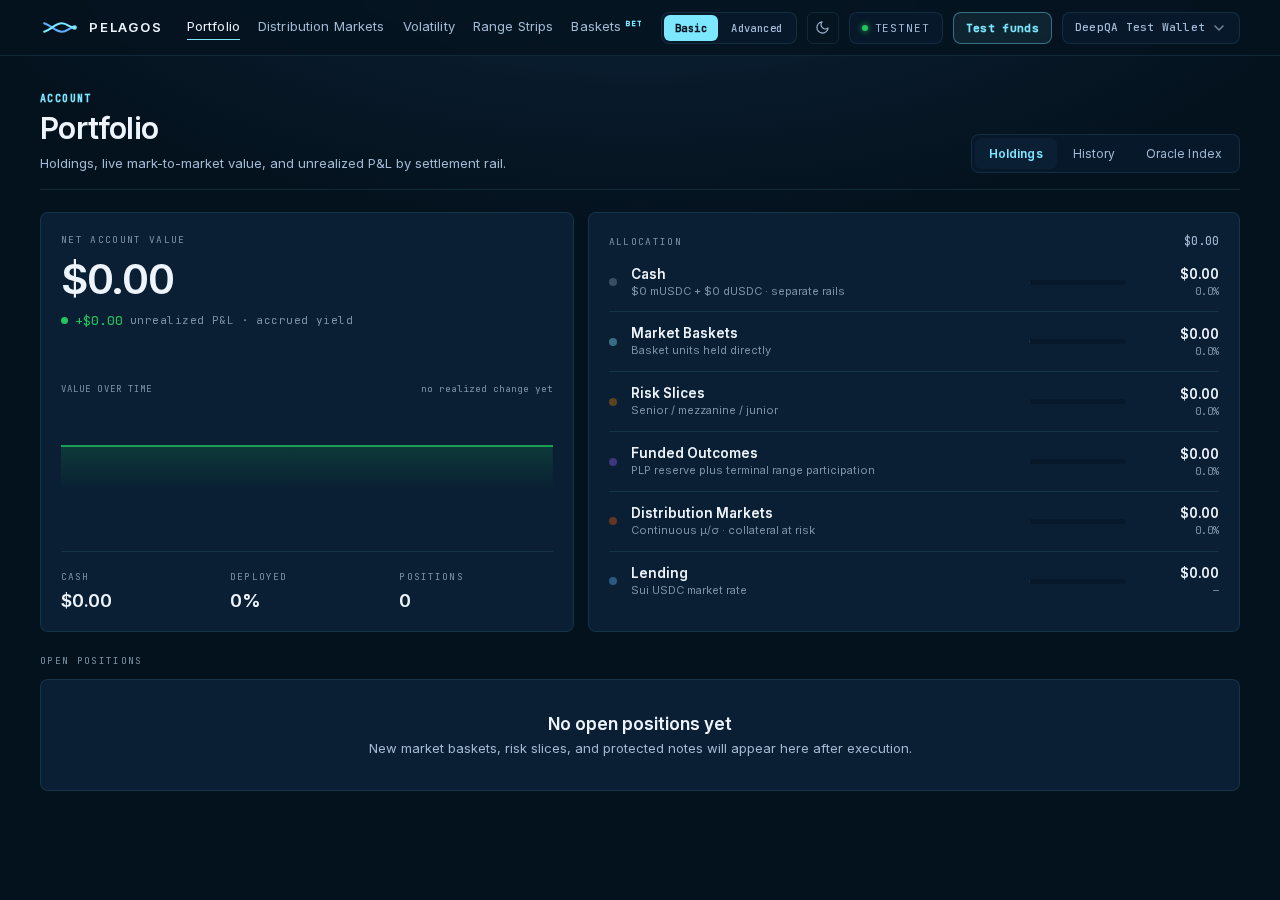Click the Funded Outcomes allocation bar
Image resolution: width=1280 pixels, height=900 pixels.
tap(1078, 462)
